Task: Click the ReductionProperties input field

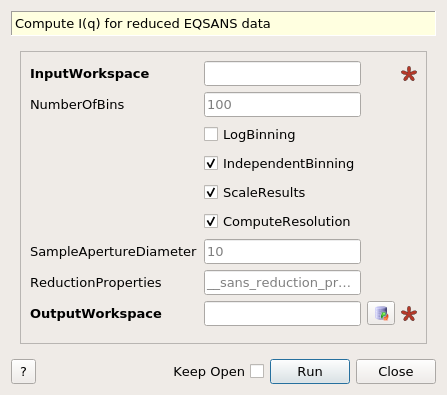Action: pyautogui.click(x=282, y=283)
